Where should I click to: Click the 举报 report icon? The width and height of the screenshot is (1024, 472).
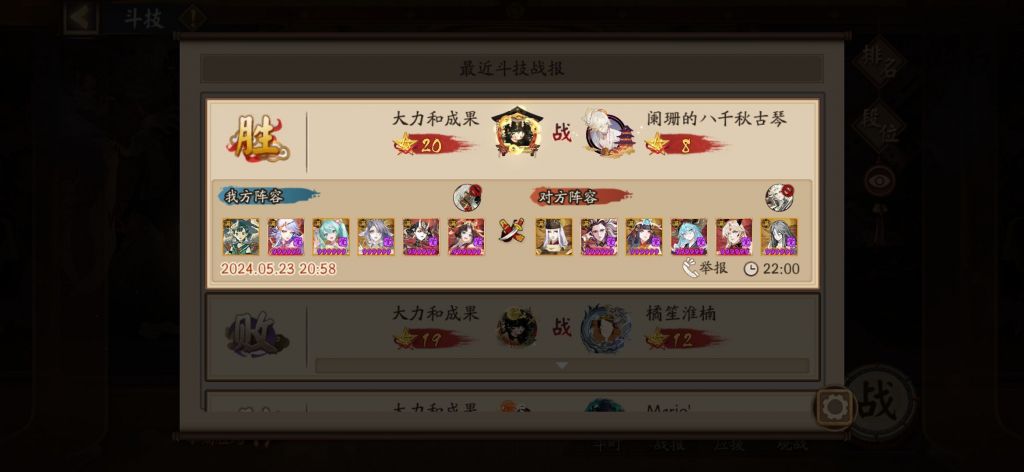[x=705, y=268]
